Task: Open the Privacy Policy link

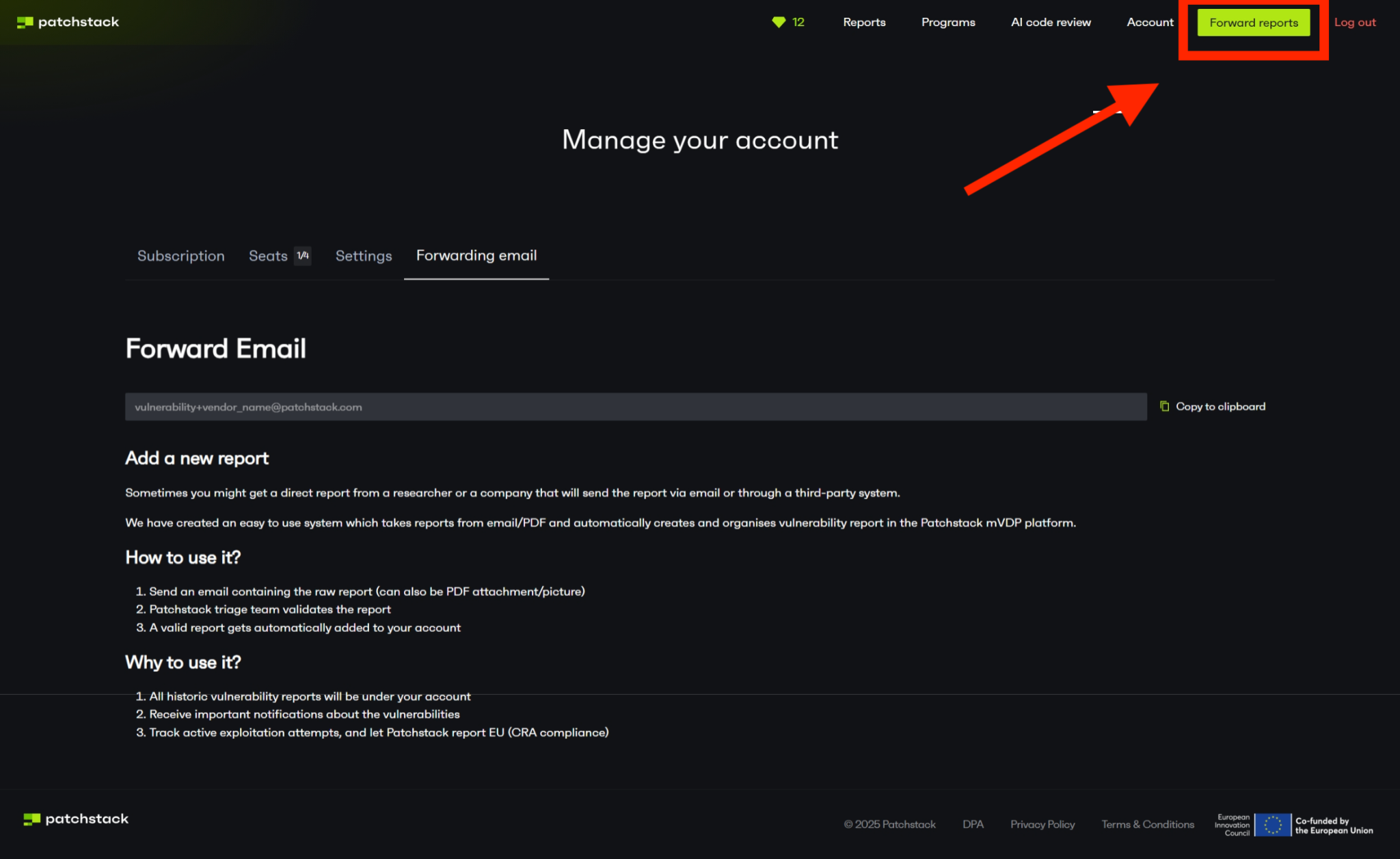Action: tap(1042, 824)
